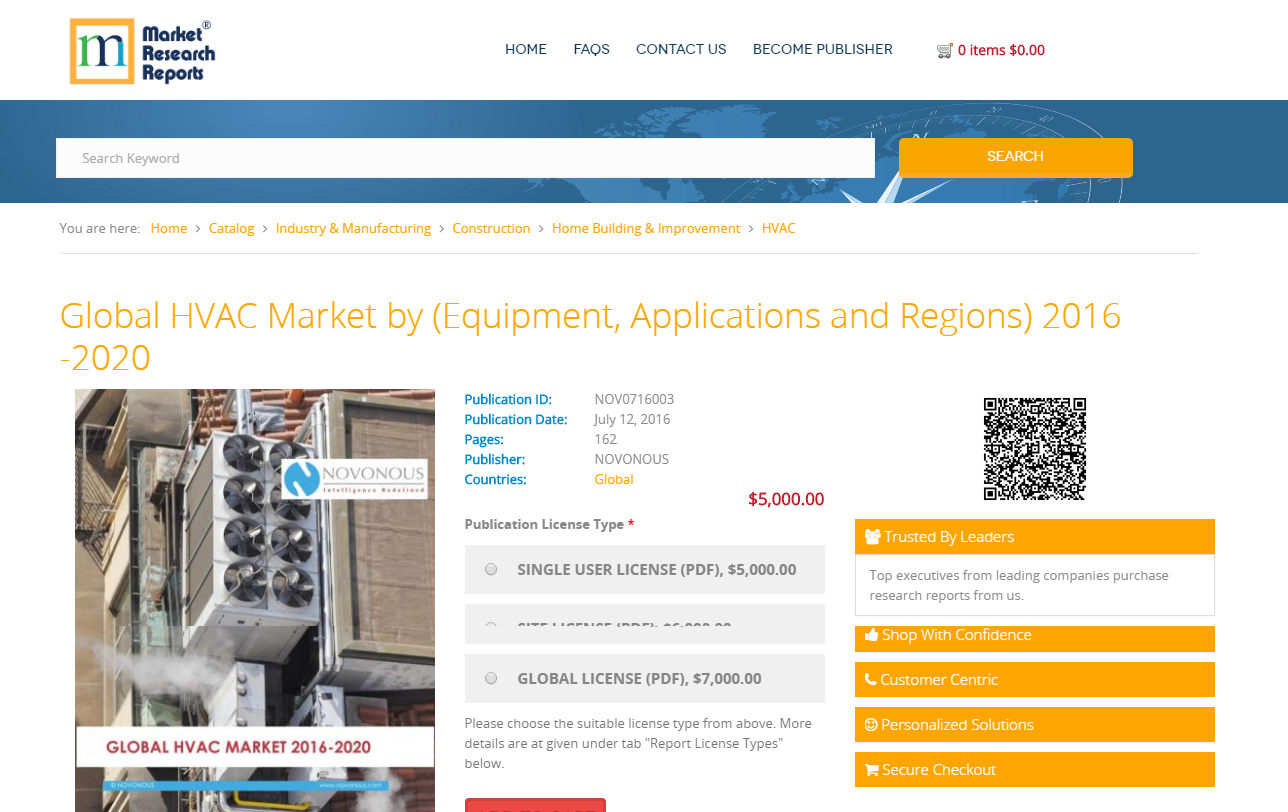
Task: Scan the QR code image
Action: pyautogui.click(x=1034, y=448)
